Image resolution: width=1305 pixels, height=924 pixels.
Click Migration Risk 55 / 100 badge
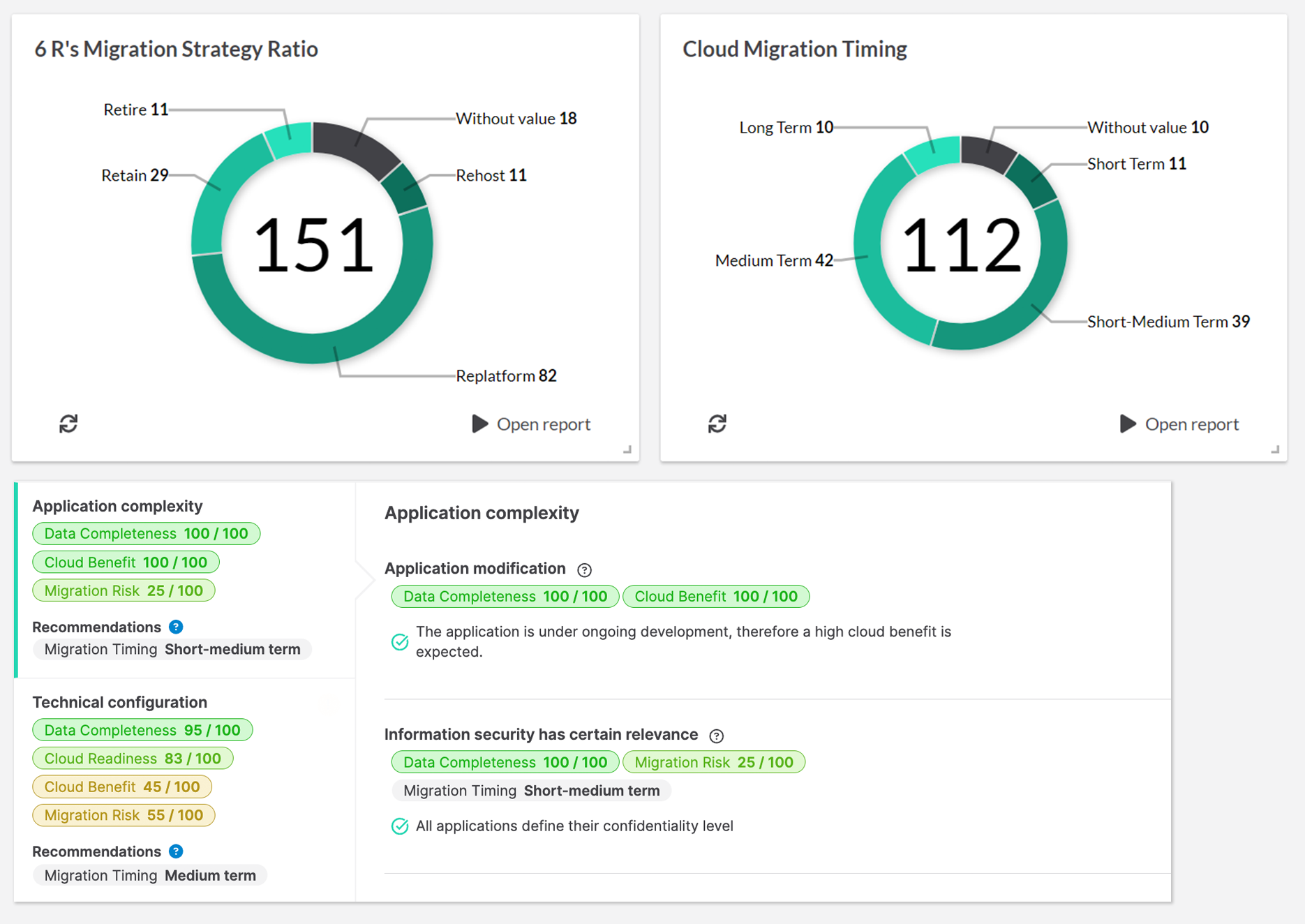click(x=124, y=815)
